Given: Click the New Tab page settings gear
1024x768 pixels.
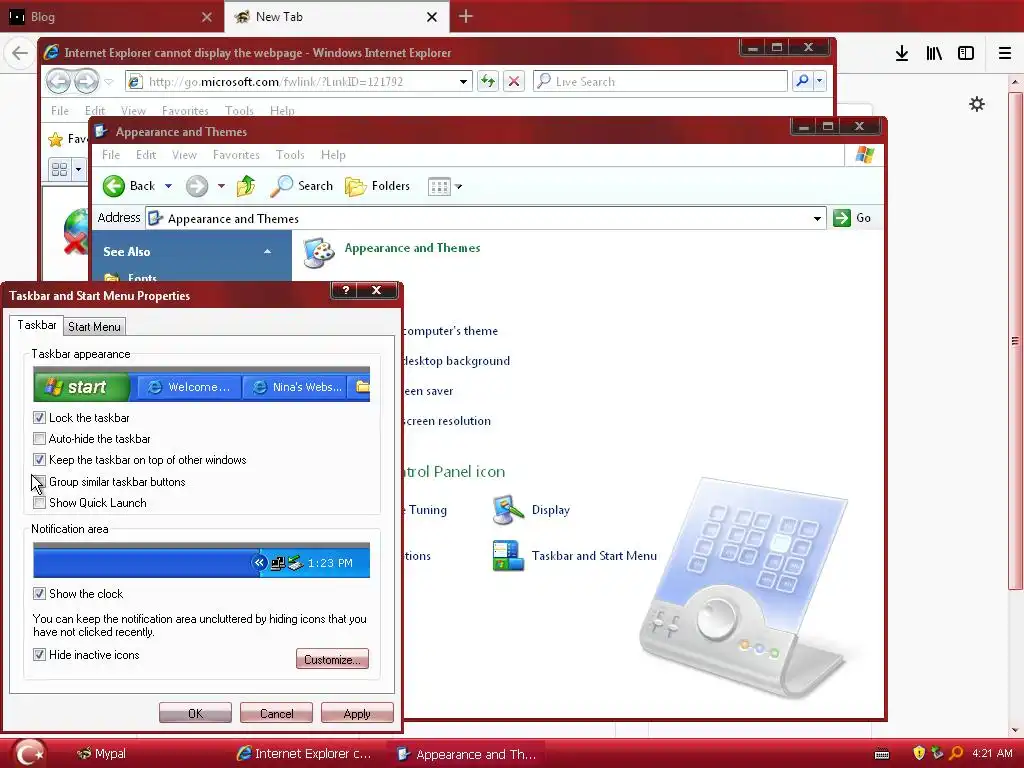Looking at the screenshot, I should [977, 104].
